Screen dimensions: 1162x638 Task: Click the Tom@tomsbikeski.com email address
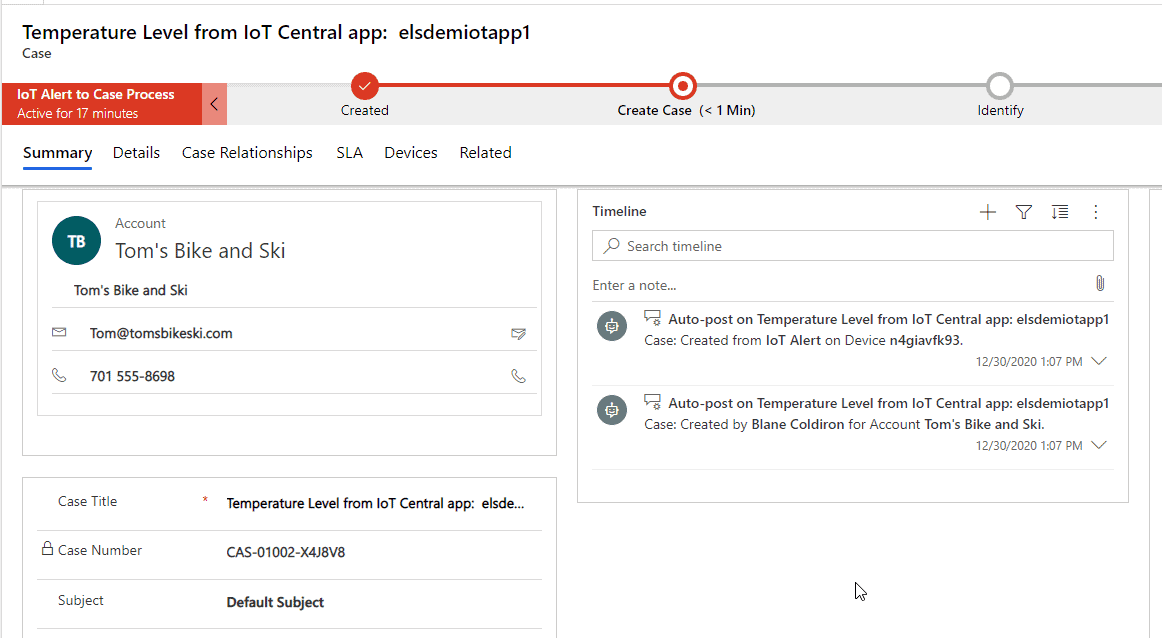[161, 333]
